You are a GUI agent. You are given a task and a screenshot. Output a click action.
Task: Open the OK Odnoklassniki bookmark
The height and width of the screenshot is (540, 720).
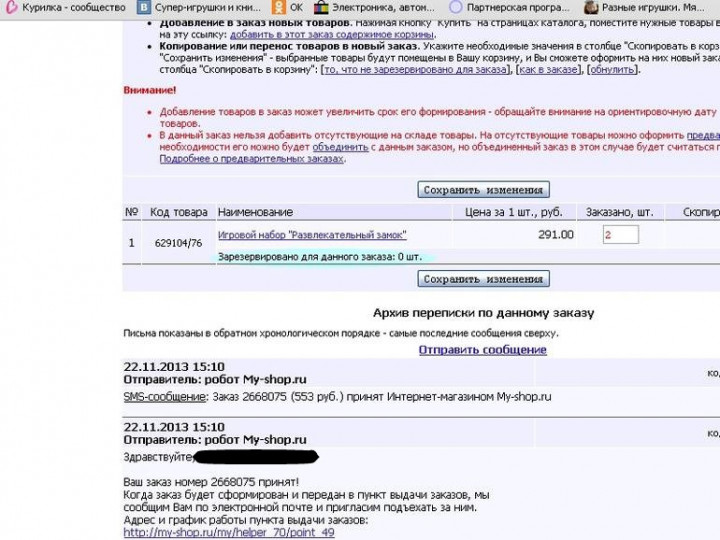(288, 7)
